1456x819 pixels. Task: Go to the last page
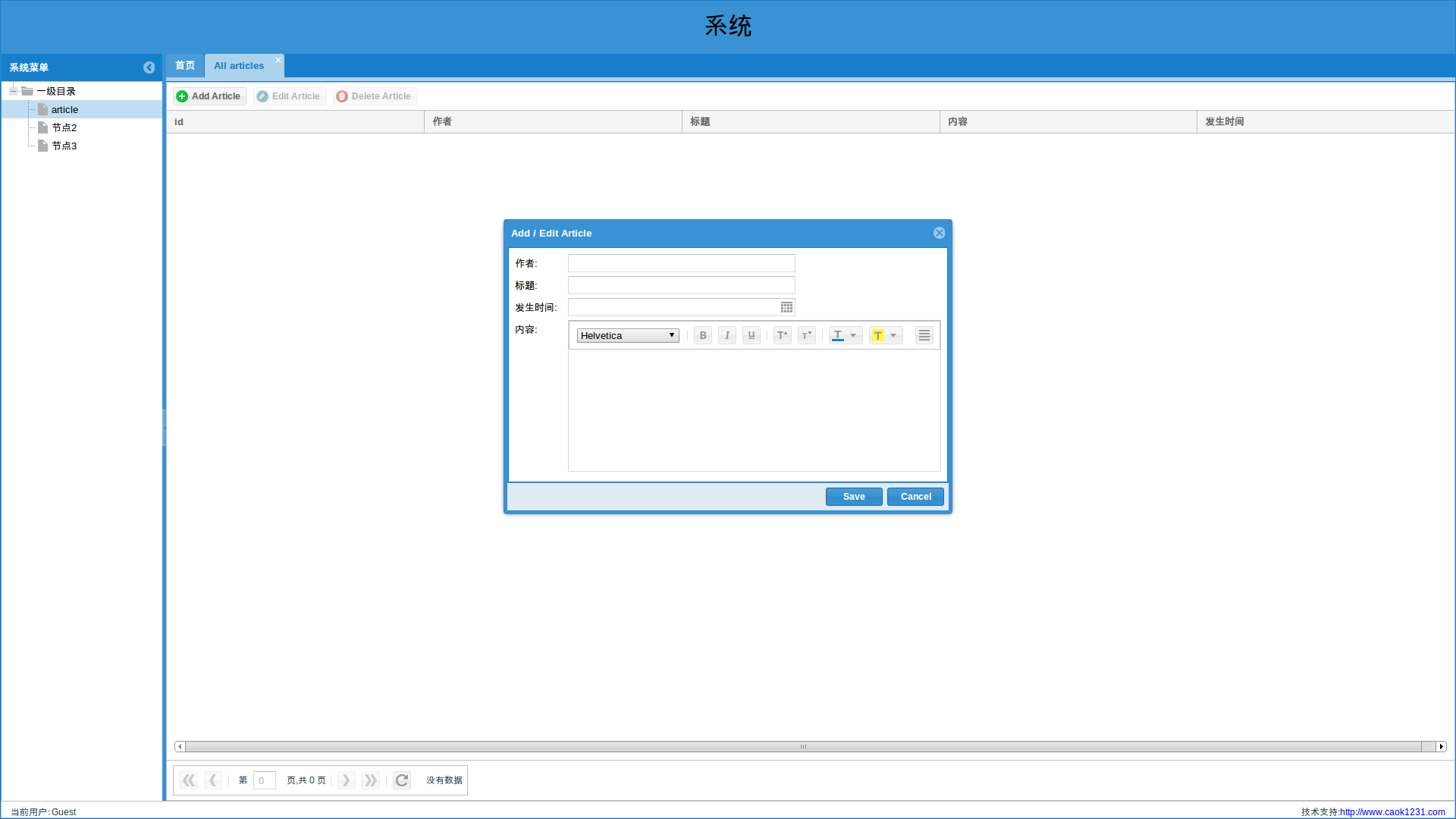click(x=370, y=780)
